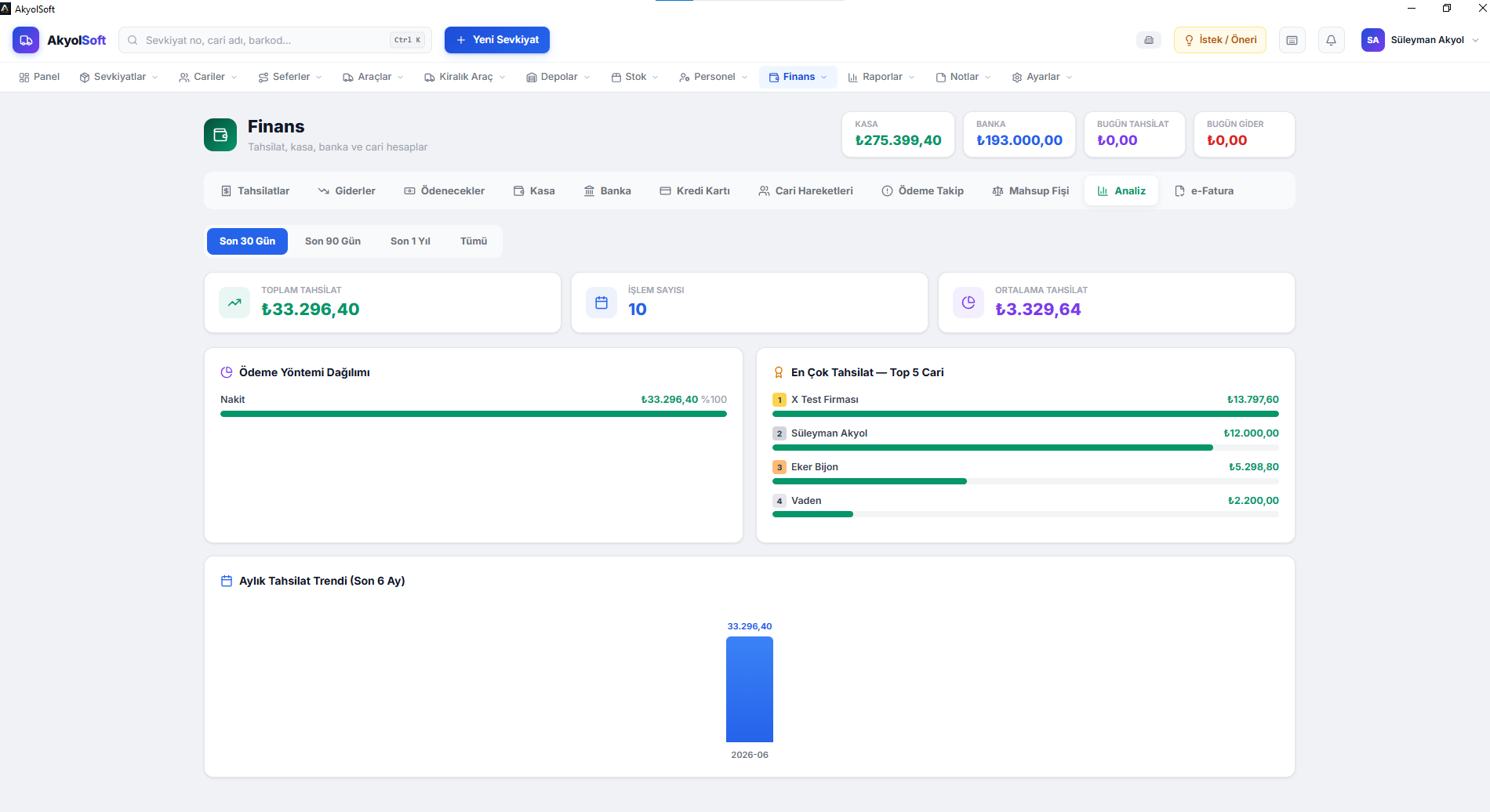
Task: Open the notifications bell icon
Action: tap(1332, 40)
